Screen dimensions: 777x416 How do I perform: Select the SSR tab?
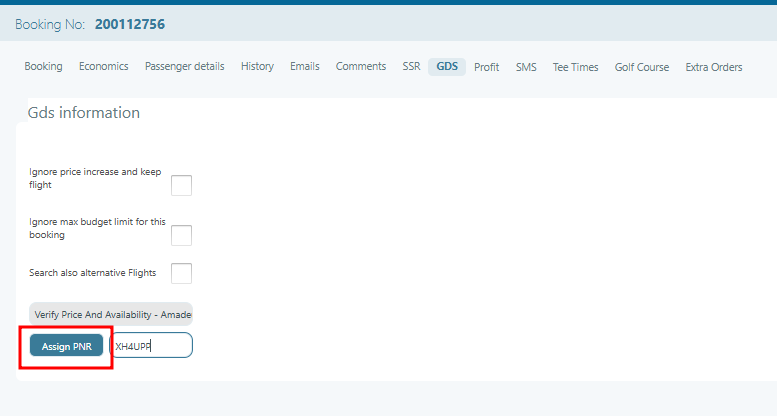tap(411, 67)
